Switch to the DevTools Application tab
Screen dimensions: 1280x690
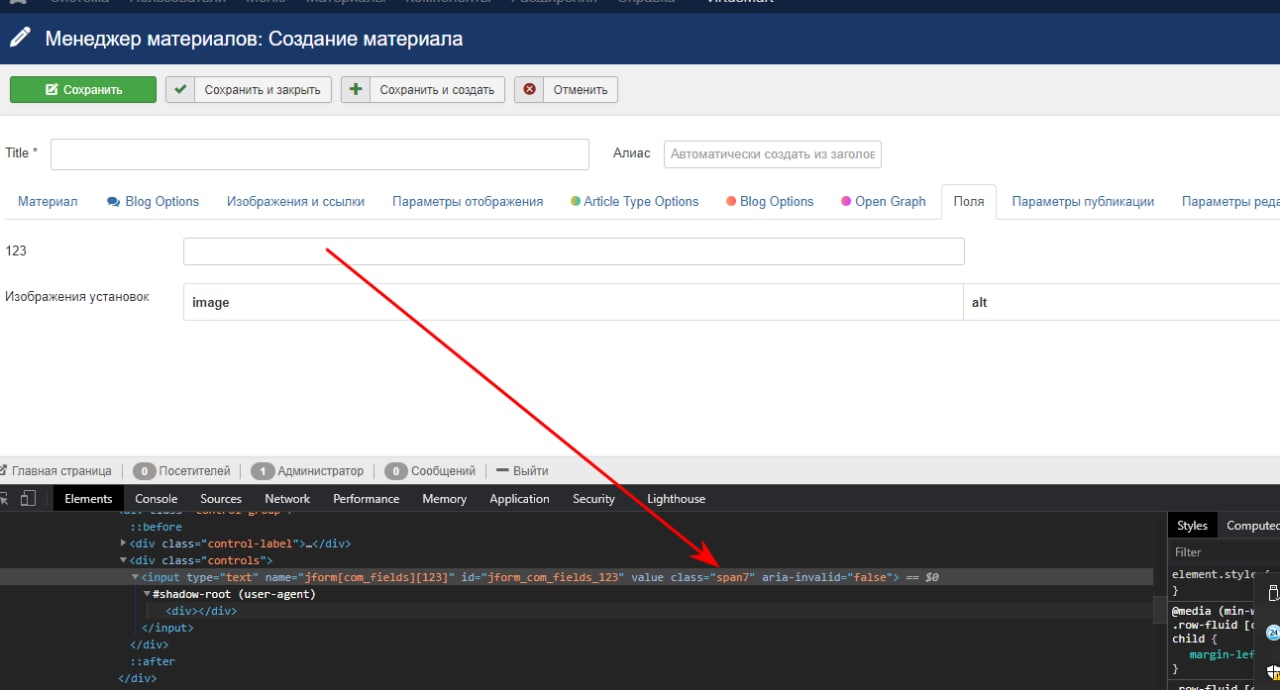click(x=519, y=499)
